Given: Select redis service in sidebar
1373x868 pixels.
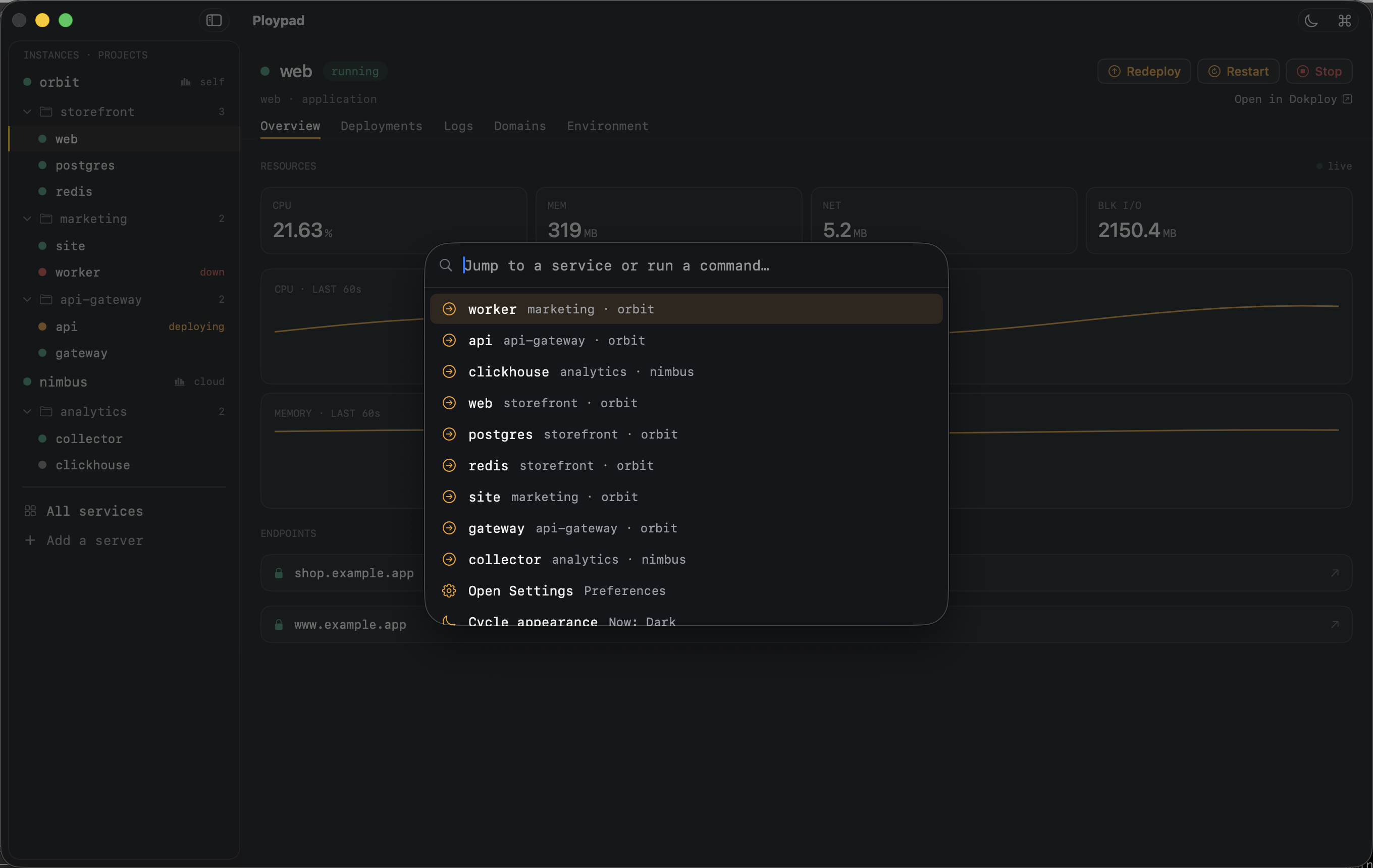Looking at the screenshot, I should (124, 191).
